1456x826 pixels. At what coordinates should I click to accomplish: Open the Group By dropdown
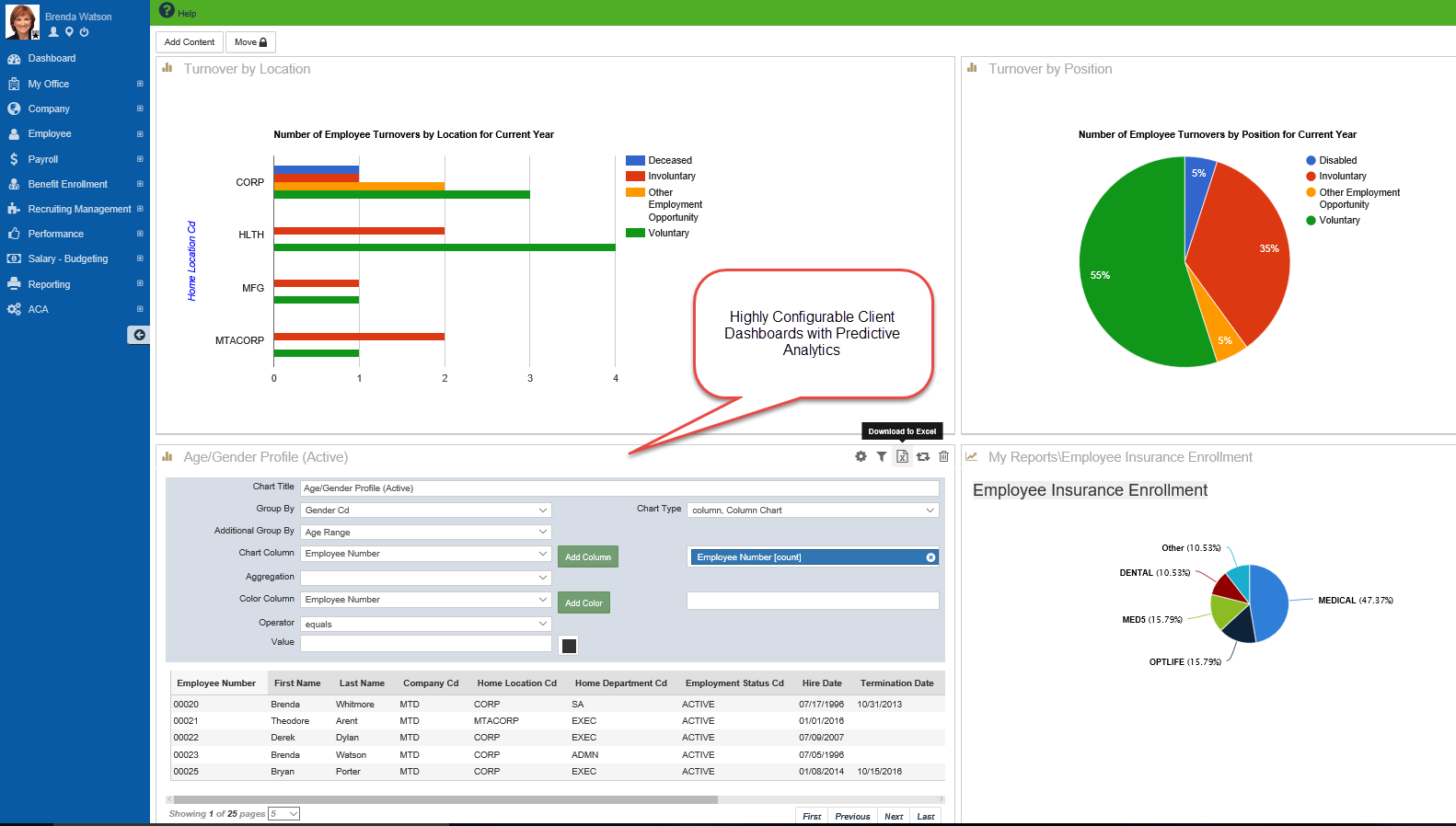tap(425, 510)
